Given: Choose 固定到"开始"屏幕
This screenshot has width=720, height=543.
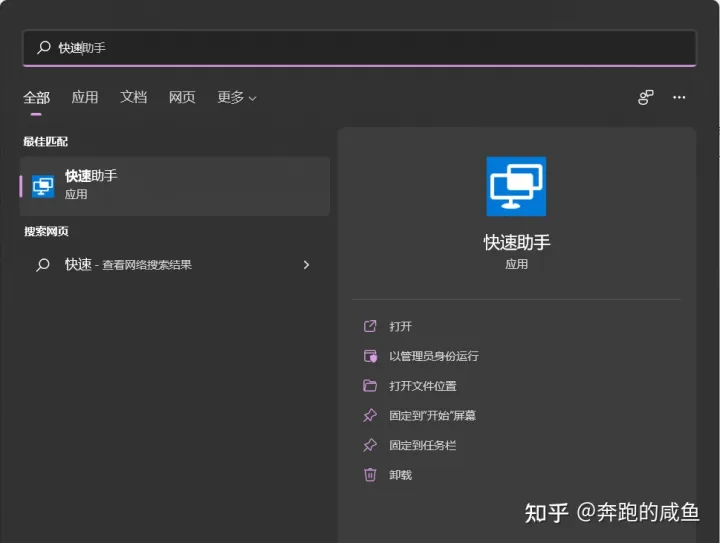Looking at the screenshot, I should (433, 415).
